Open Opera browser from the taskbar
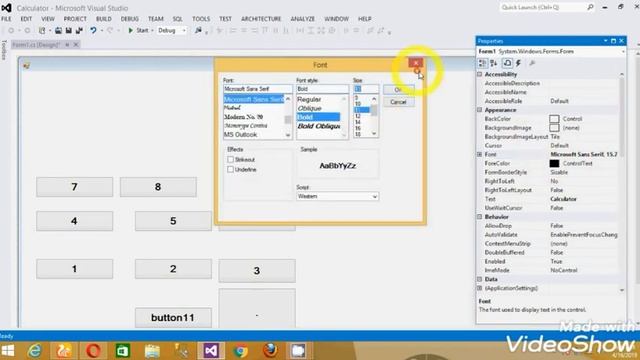Viewport: 640px width, 360px height. click(x=93, y=350)
